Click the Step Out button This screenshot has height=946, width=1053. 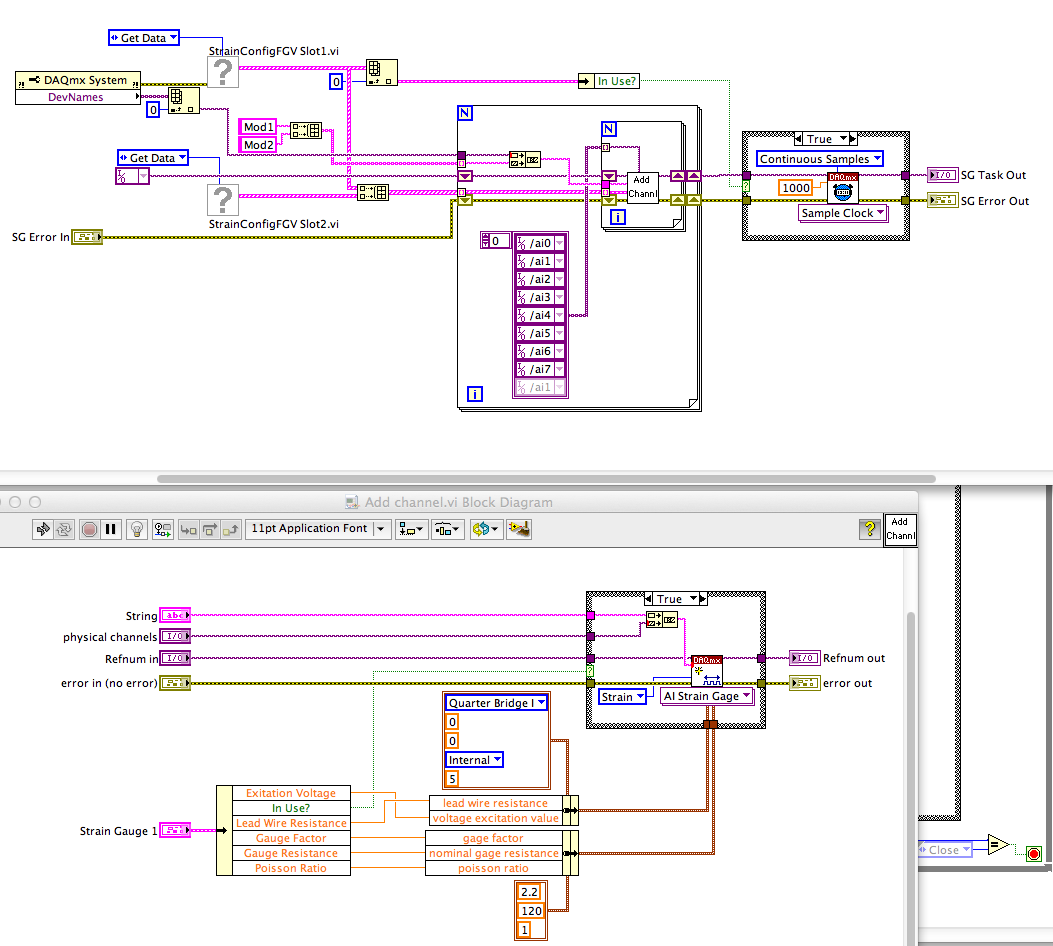click(x=230, y=529)
